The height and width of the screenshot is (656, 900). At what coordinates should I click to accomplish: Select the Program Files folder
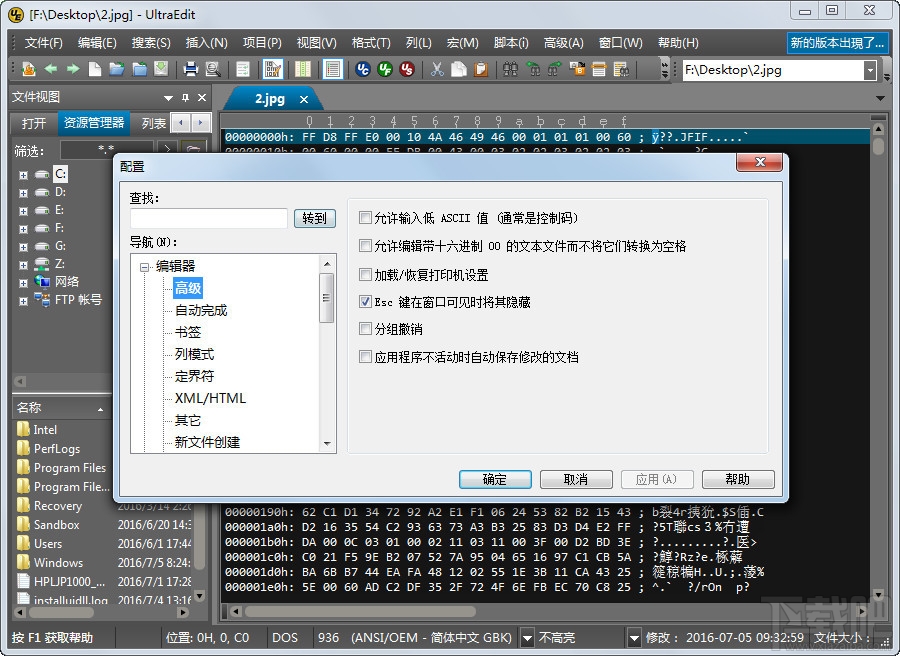[x=61, y=468]
